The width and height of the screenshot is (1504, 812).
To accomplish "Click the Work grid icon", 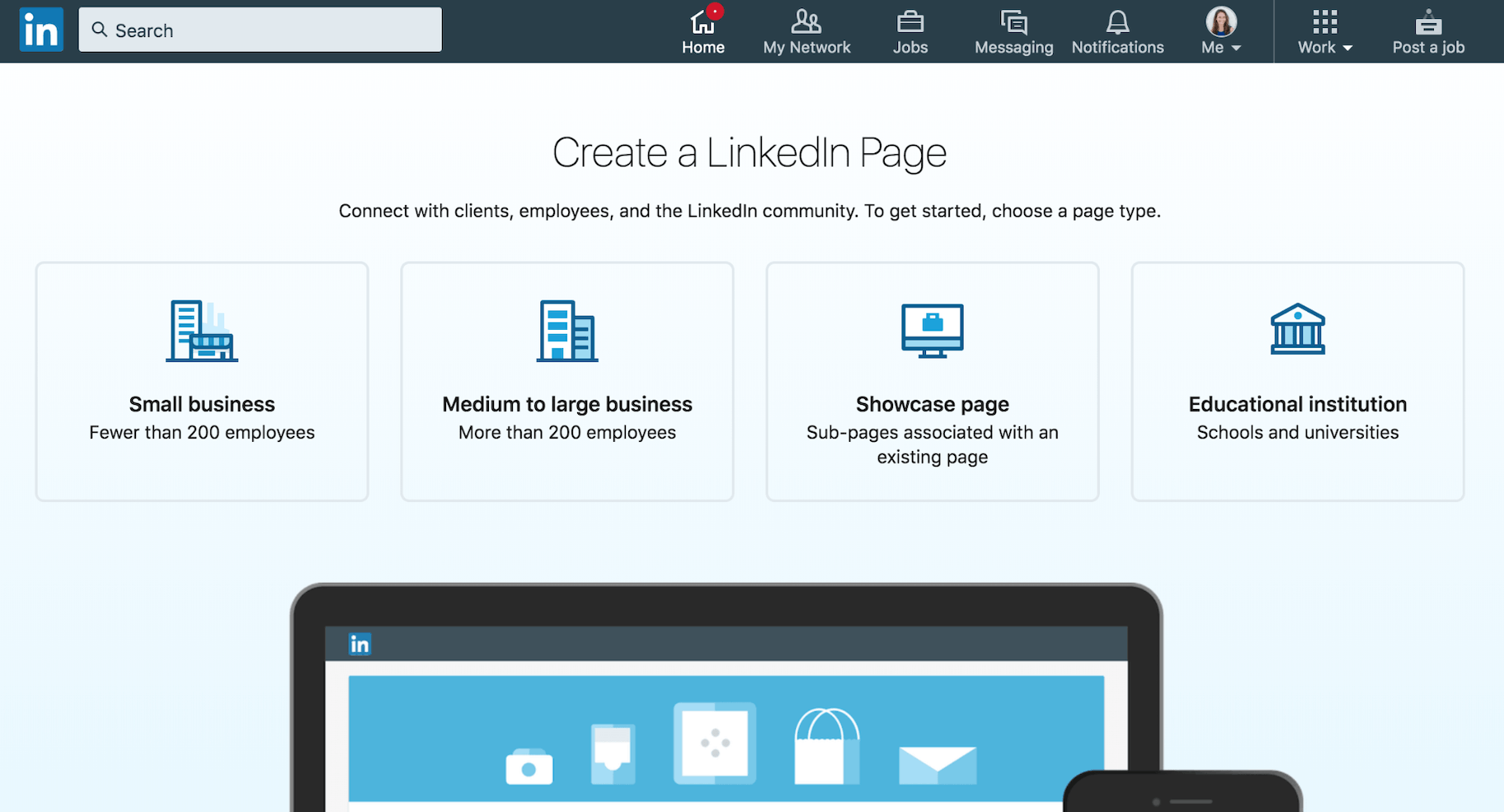I will coord(1325,21).
